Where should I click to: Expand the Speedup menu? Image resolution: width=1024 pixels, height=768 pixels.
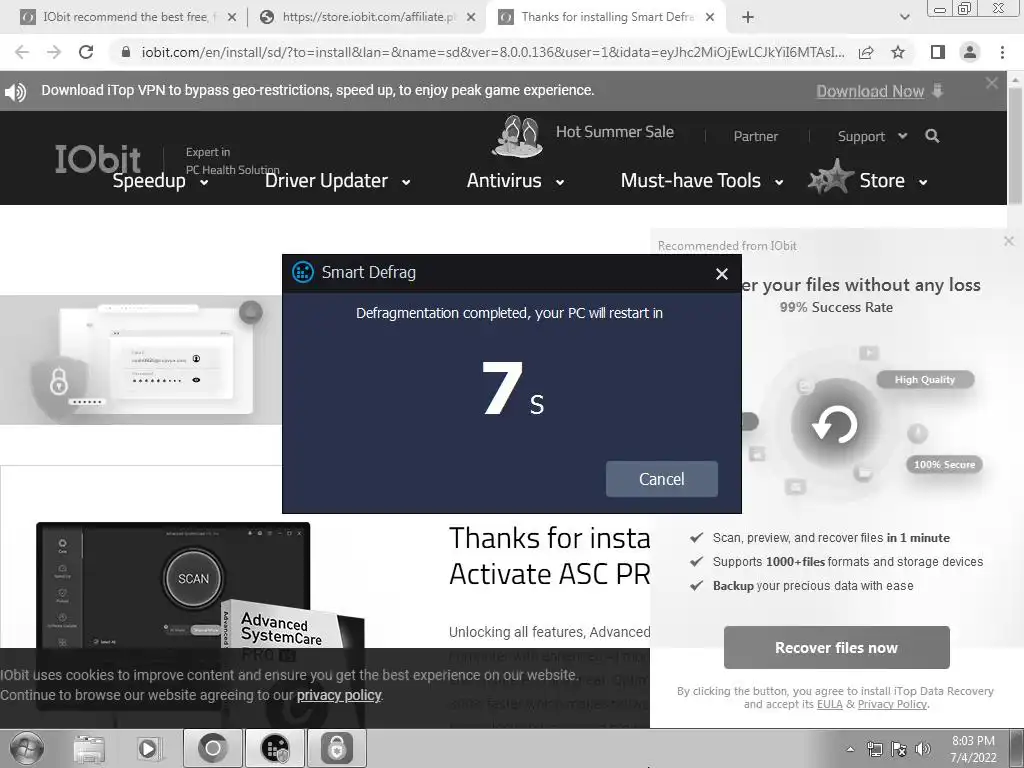161,181
